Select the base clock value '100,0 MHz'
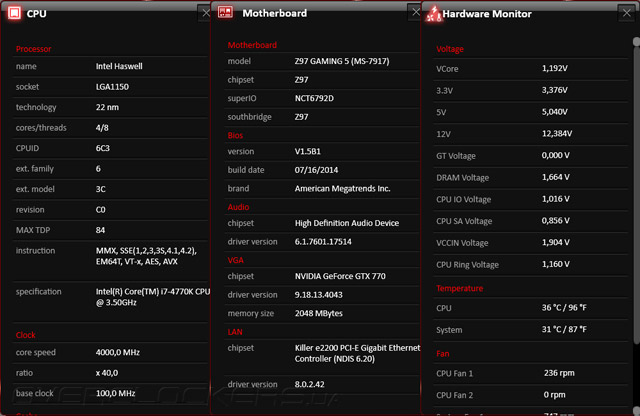Screen dimensions: 640x416 [x=115, y=393]
